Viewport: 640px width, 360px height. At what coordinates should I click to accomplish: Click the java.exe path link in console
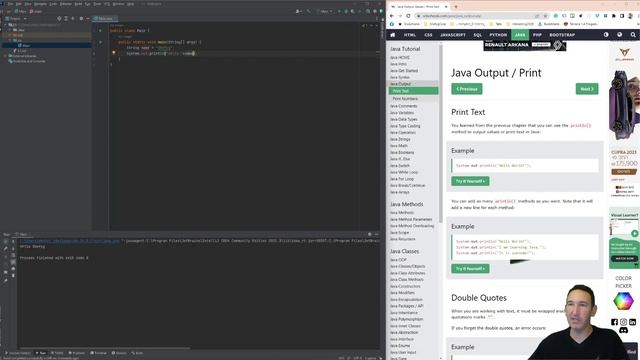click(x=70, y=241)
